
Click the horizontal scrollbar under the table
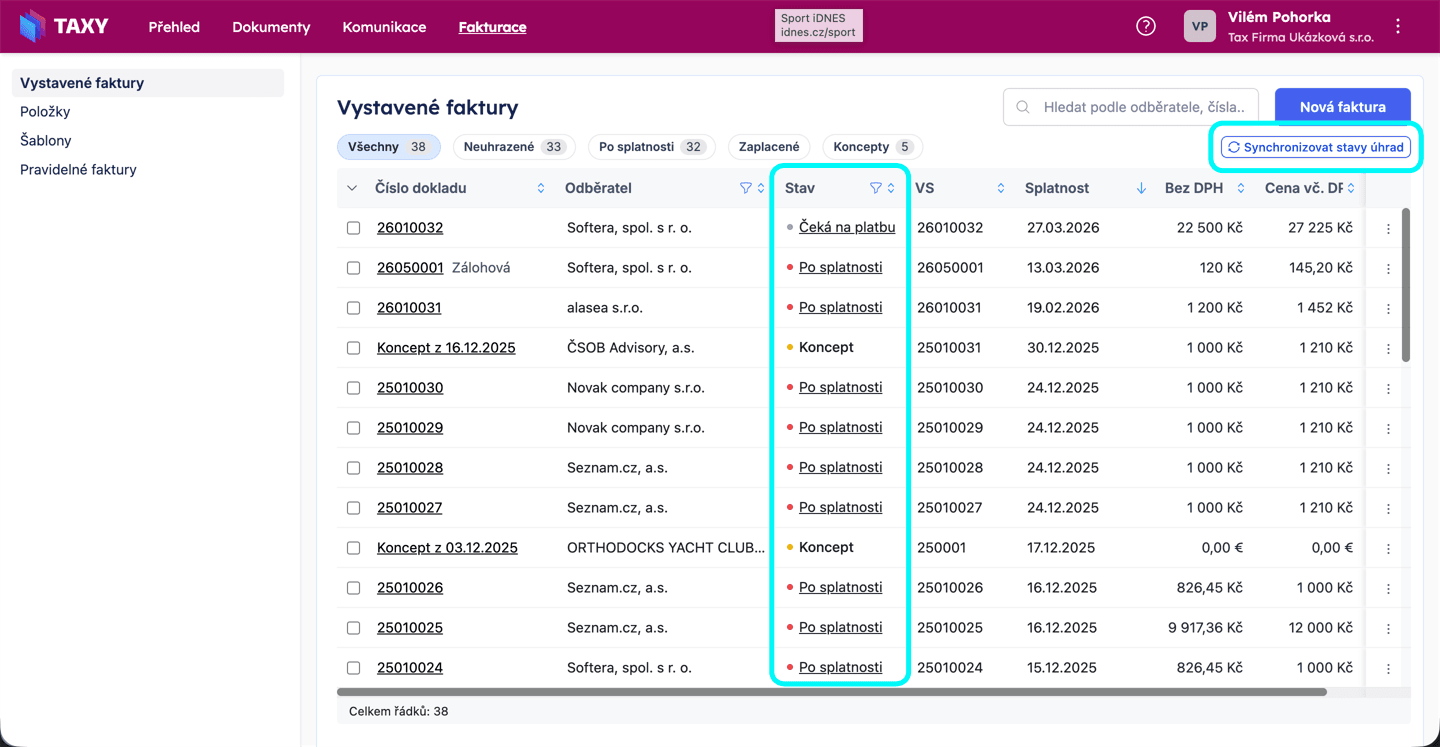tap(830, 692)
